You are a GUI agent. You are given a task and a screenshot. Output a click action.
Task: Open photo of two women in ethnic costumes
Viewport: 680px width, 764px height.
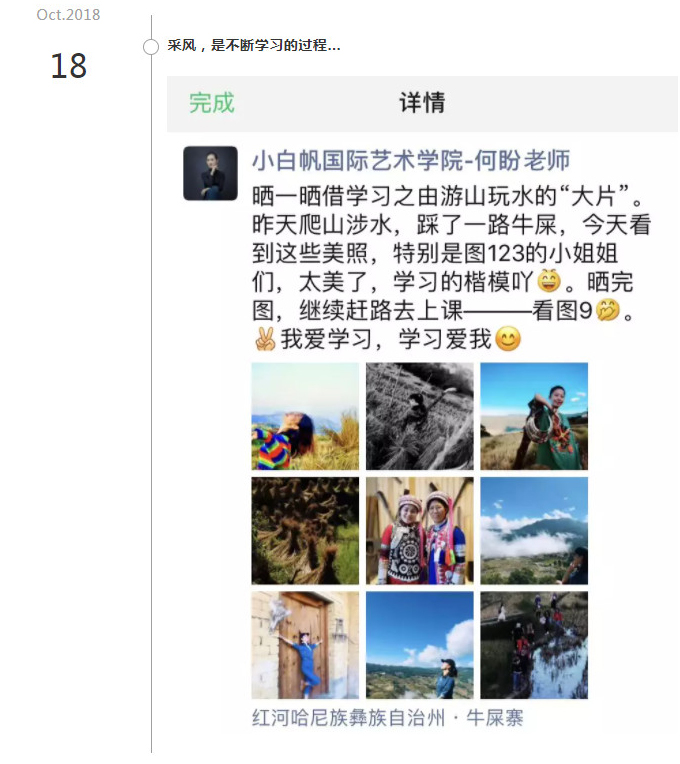click(420, 531)
